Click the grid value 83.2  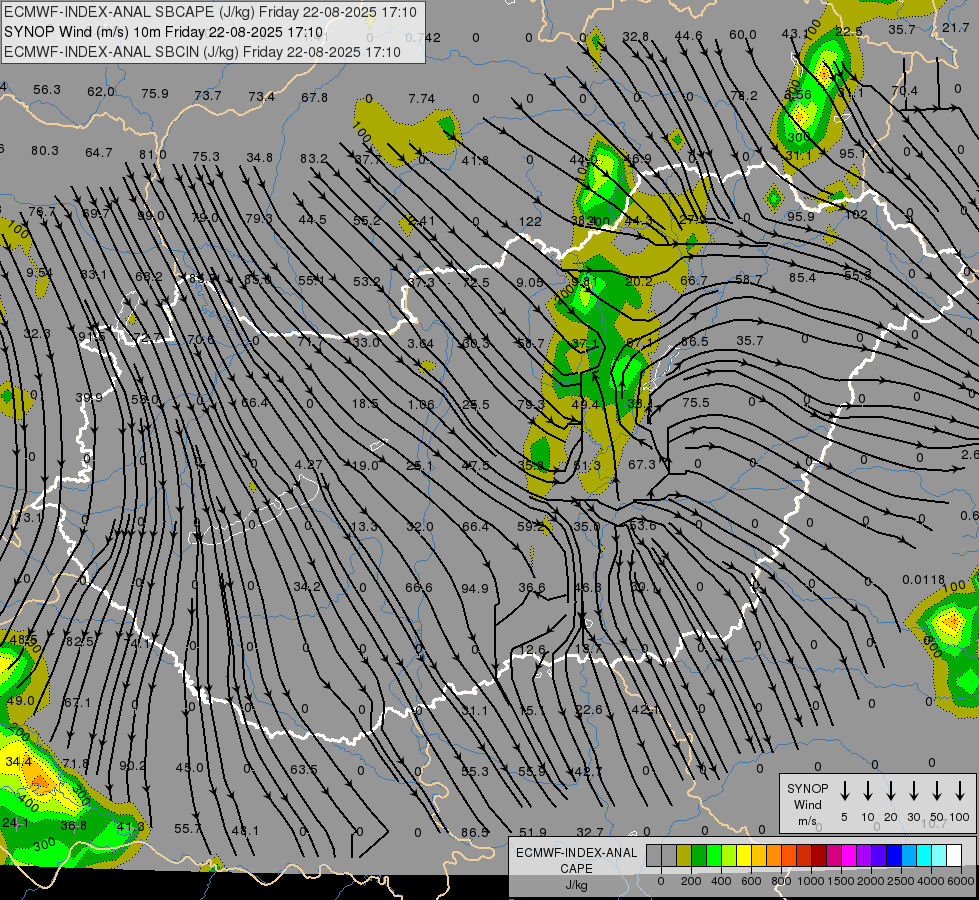coord(313,159)
